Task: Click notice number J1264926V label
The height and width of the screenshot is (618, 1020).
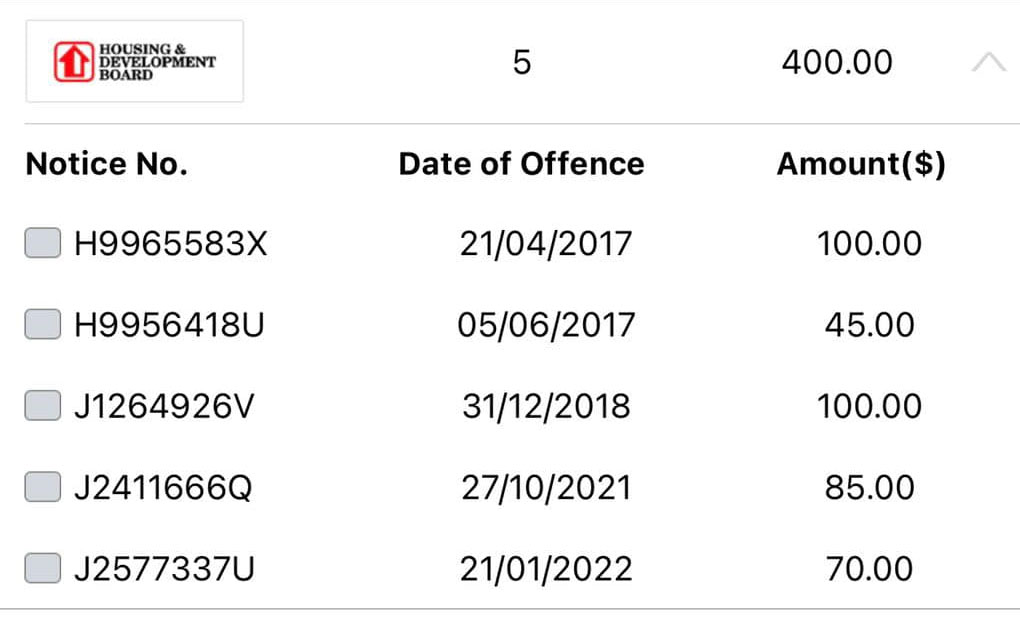Action: (164, 407)
